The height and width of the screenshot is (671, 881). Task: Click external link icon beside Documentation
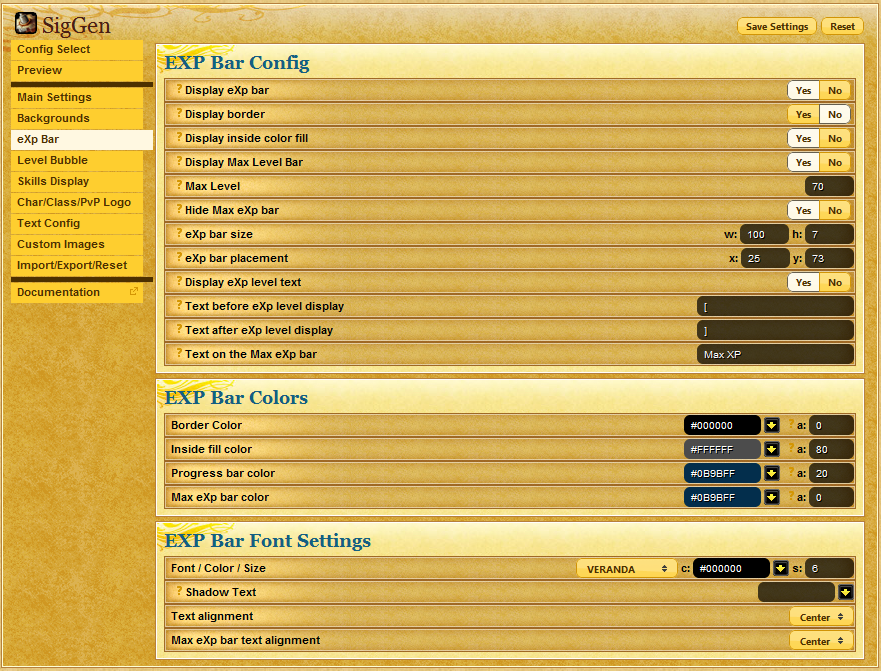tap(134, 292)
